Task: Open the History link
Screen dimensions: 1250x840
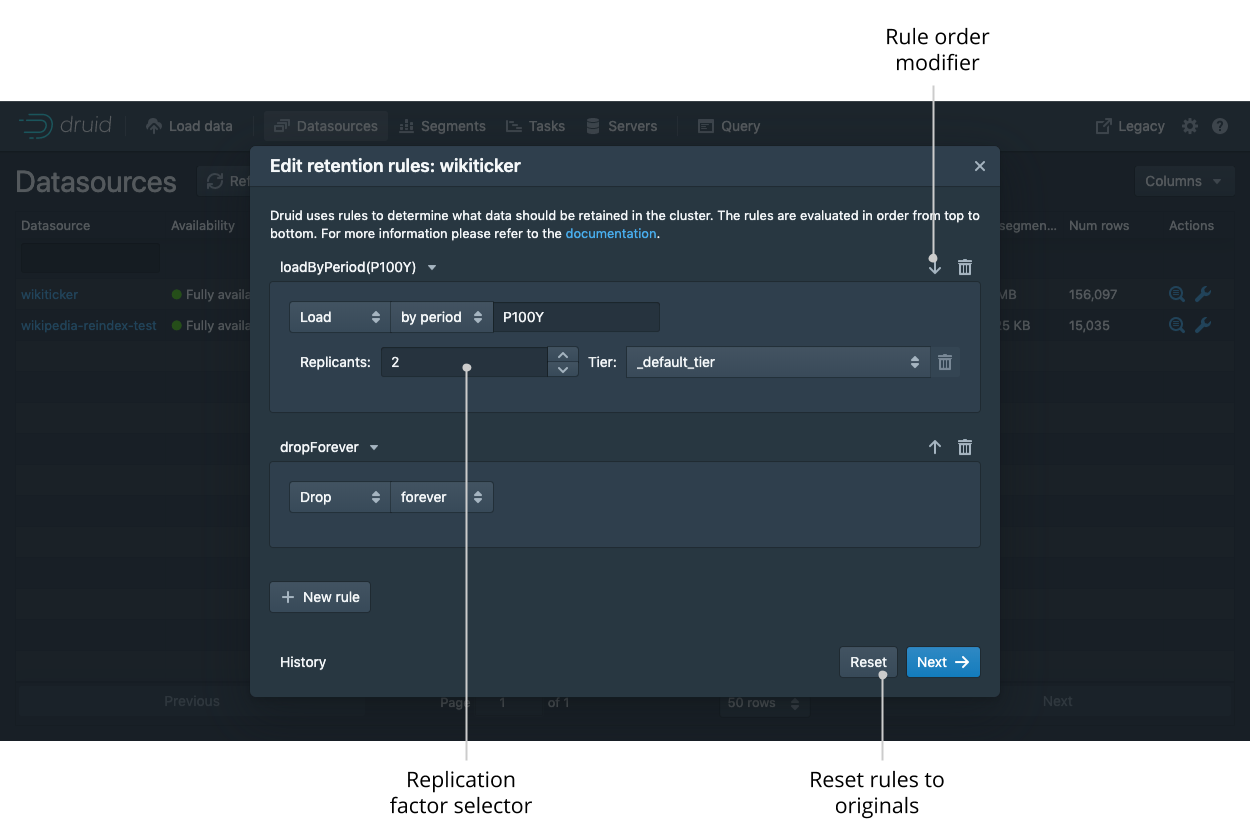Action: 303,662
